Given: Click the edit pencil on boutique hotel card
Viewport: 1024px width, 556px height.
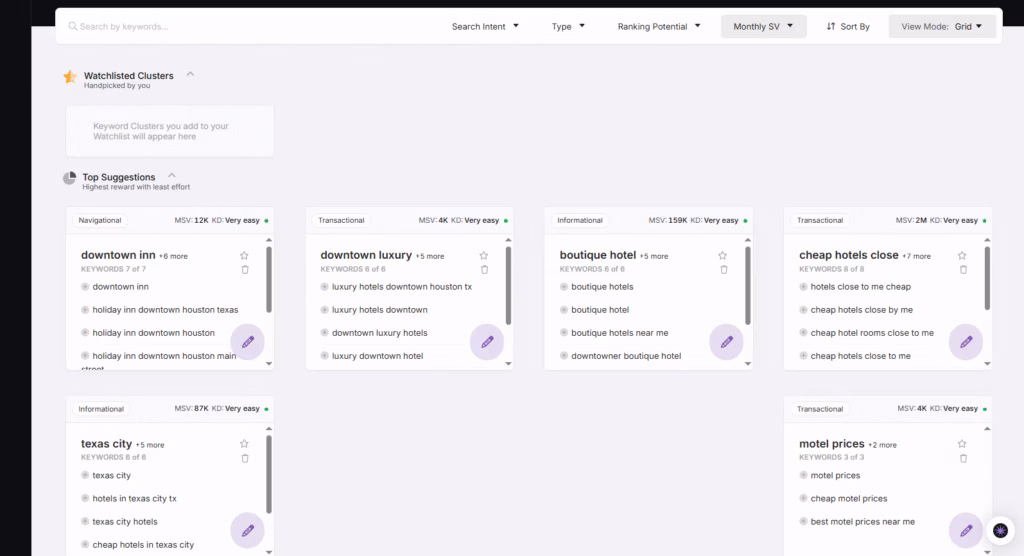Looking at the screenshot, I should click(x=726, y=342).
